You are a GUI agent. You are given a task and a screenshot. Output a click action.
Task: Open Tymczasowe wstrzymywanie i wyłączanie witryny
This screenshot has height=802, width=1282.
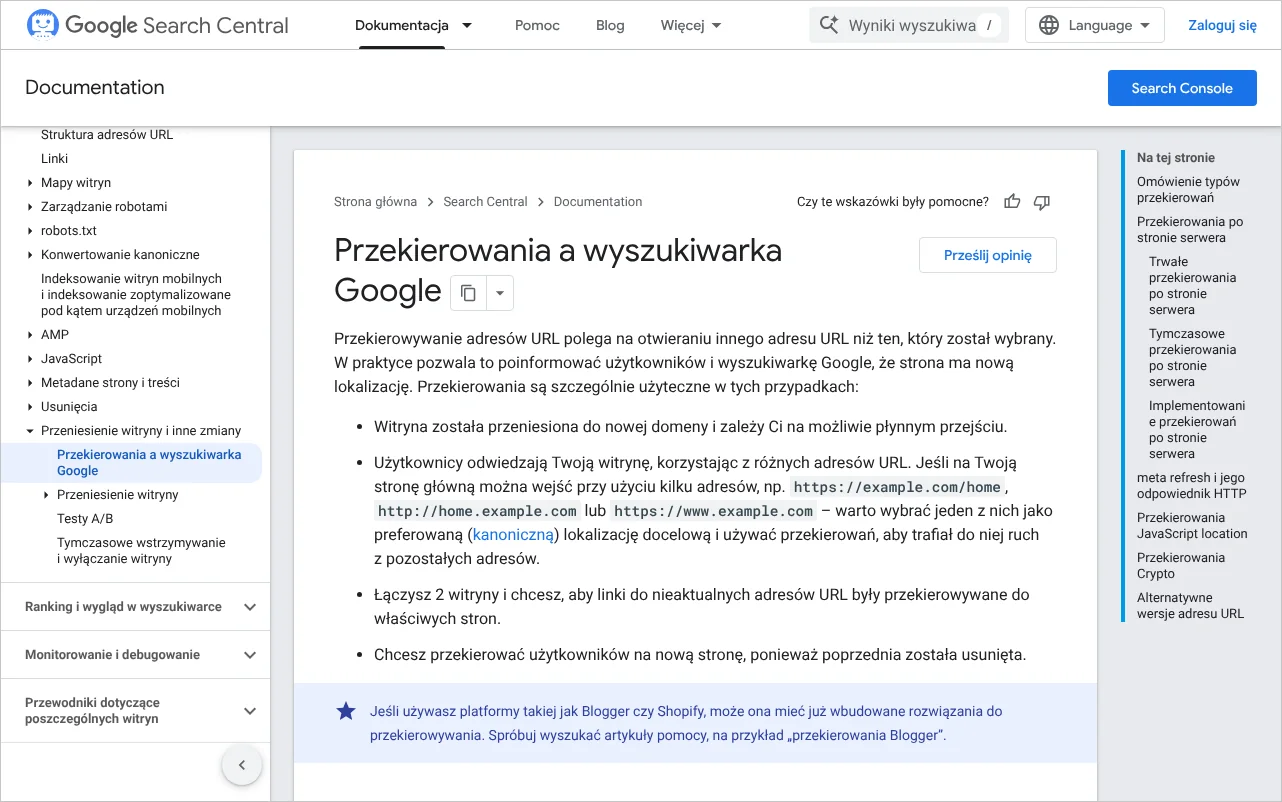pyautogui.click(x=141, y=551)
